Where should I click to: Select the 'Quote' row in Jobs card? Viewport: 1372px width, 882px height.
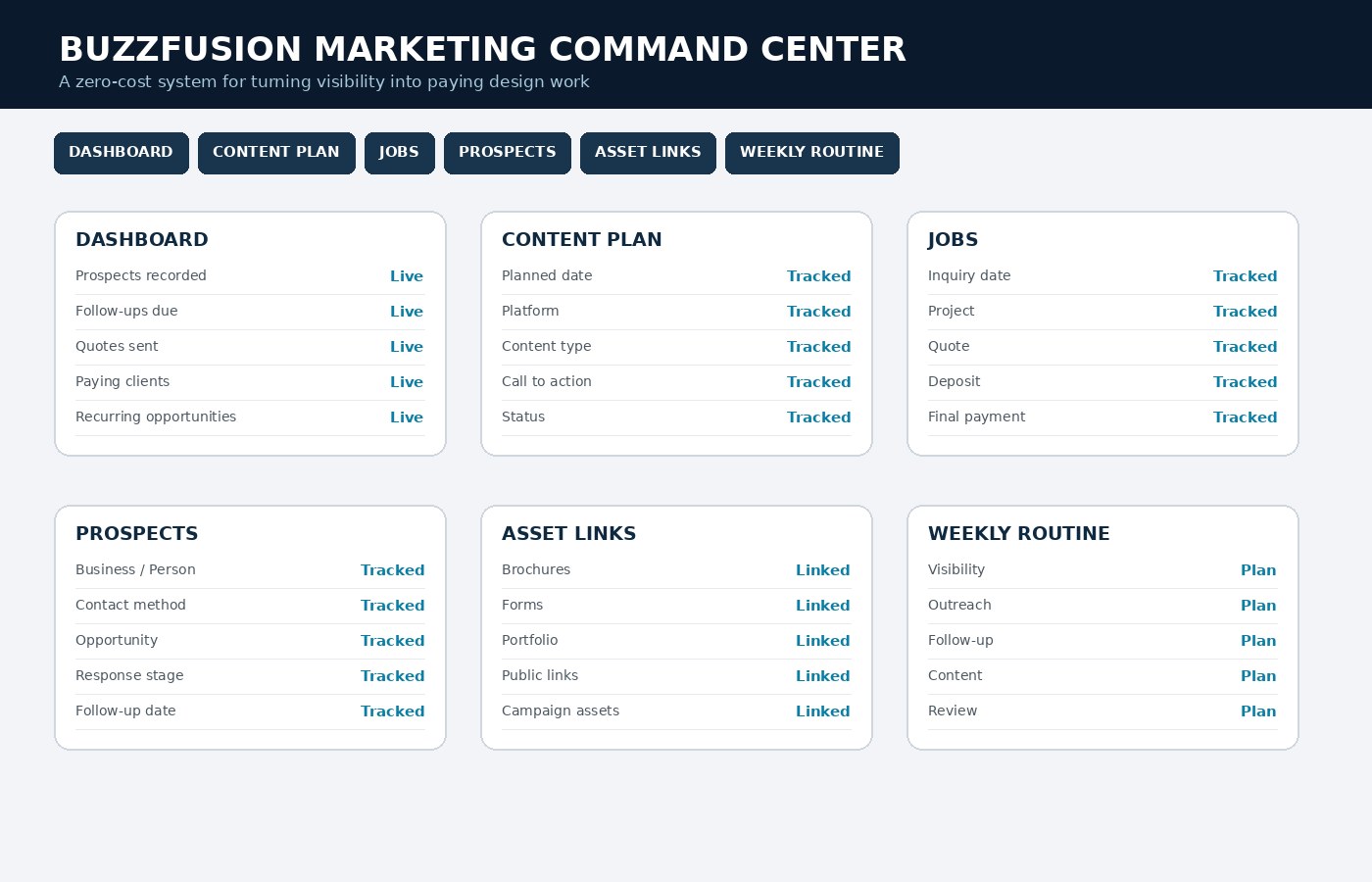pyautogui.click(x=1102, y=347)
